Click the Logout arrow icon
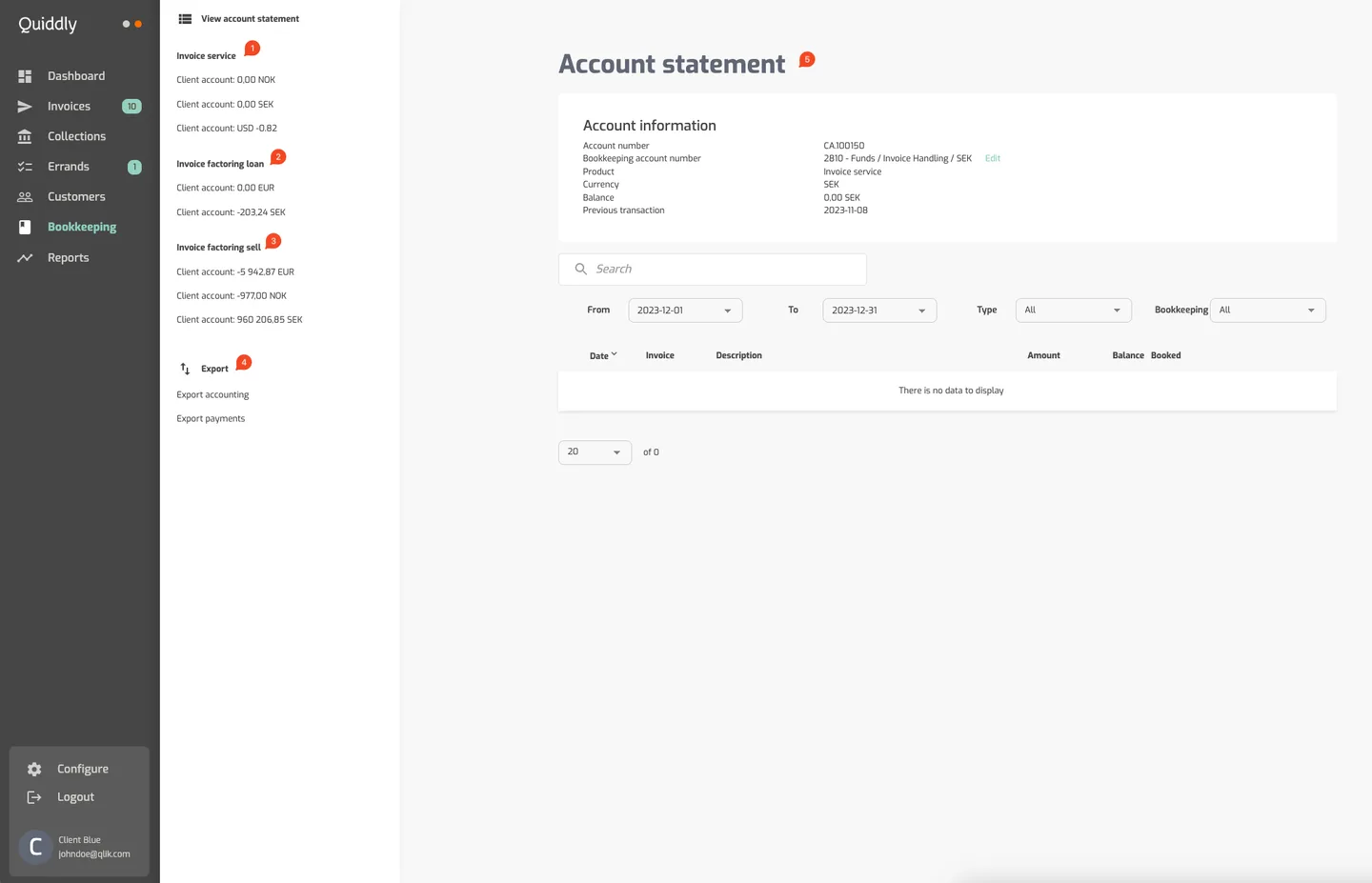 click(x=34, y=797)
